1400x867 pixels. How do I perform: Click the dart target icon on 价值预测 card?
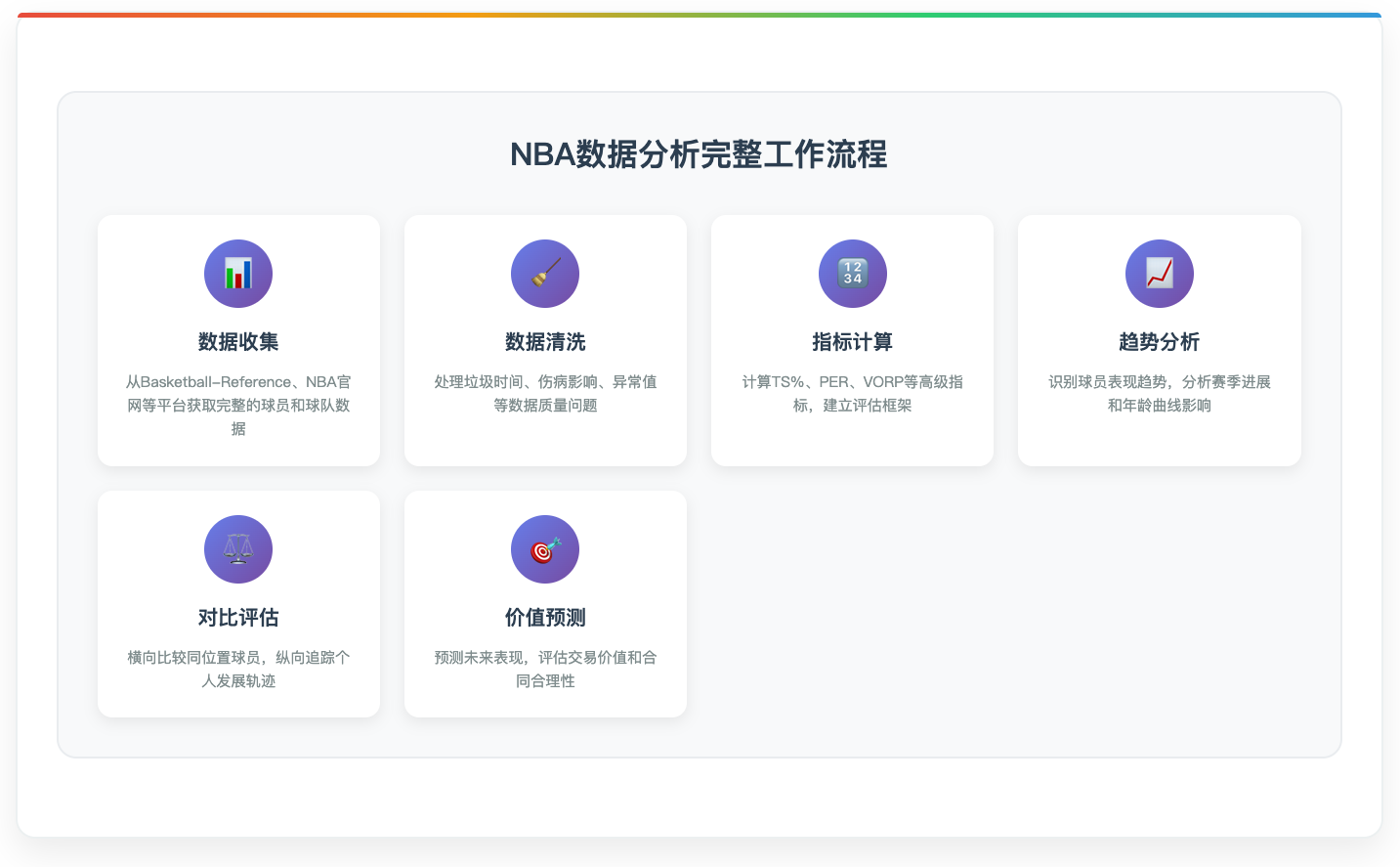point(545,549)
